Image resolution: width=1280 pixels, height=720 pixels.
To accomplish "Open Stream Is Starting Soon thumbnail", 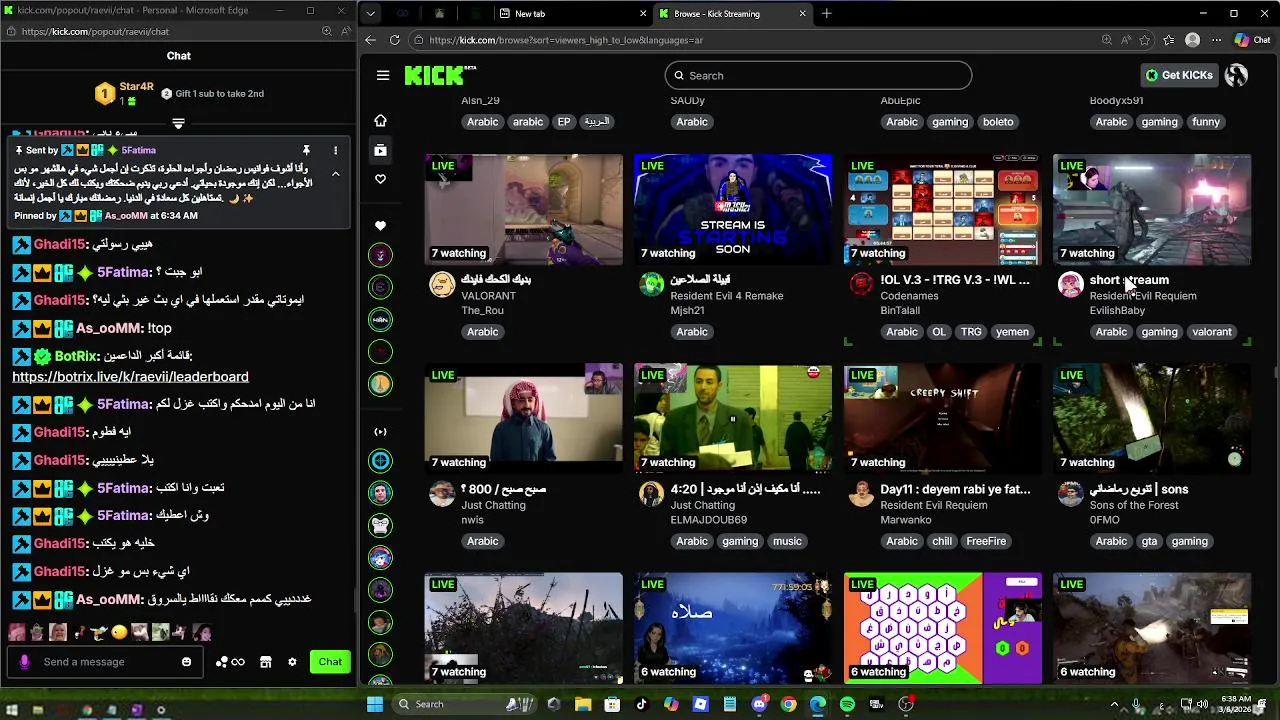I will (732, 209).
